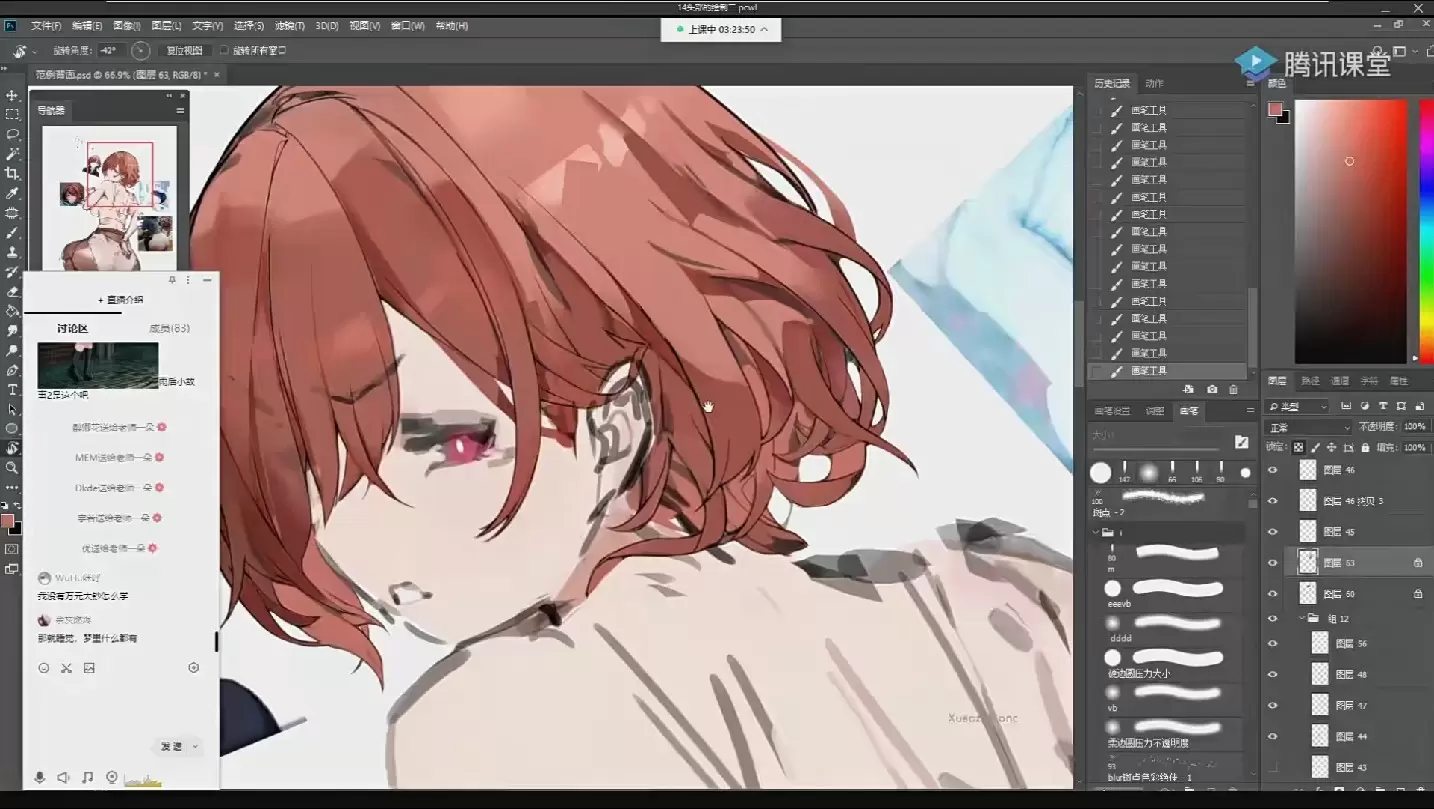Viewport: 1434px width, 809px height.
Task: Hide layer 图层 46 with eye icon
Action: pyautogui.click(x=1272, y=470)
